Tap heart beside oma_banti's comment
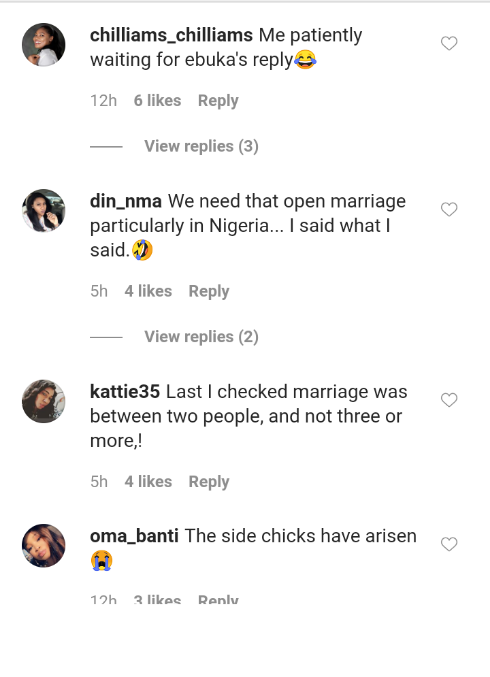 [449, 544]
